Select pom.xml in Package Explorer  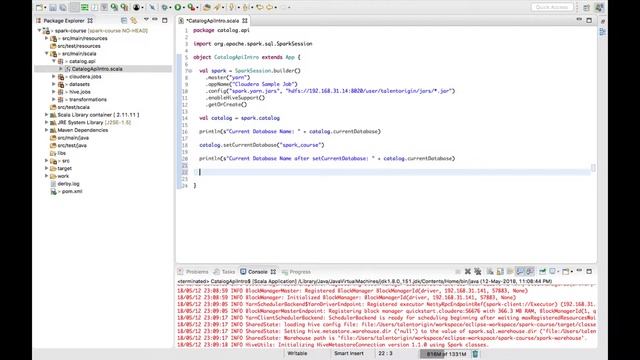click(72, 191)
